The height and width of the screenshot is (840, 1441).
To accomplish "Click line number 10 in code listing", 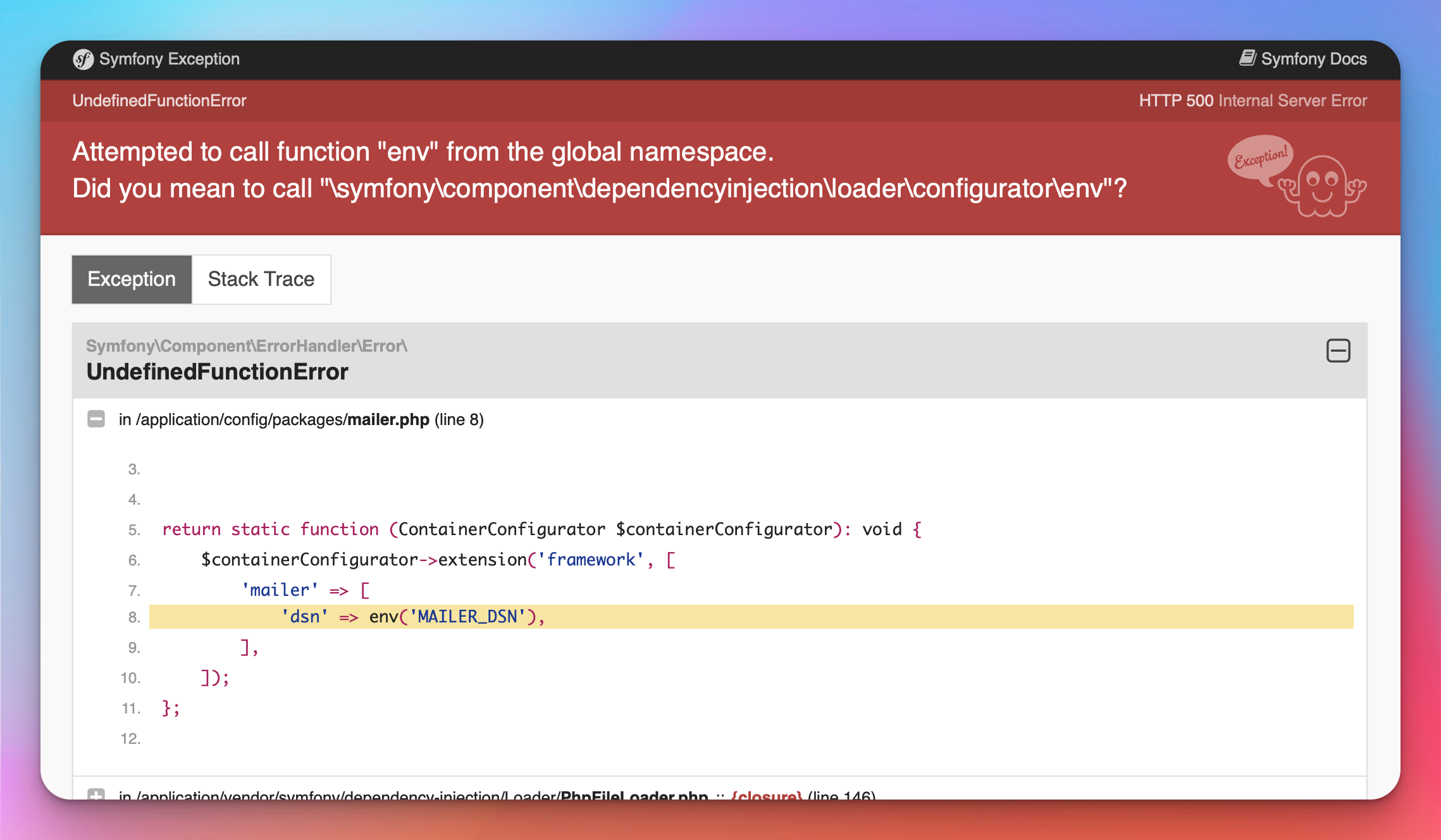I will click(131, 678).
